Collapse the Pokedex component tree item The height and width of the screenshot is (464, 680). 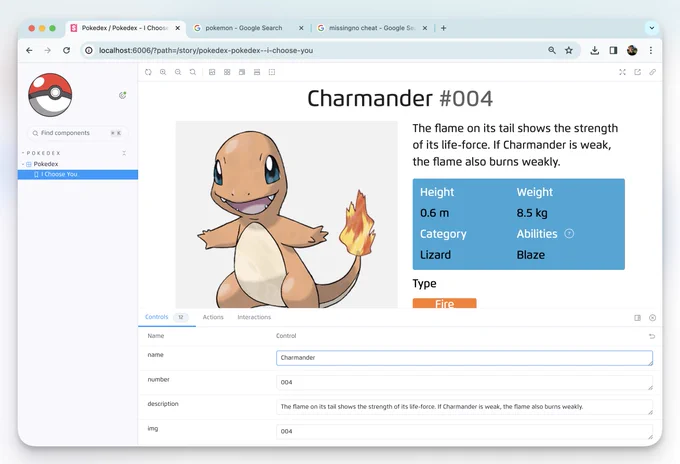[42, 164]
